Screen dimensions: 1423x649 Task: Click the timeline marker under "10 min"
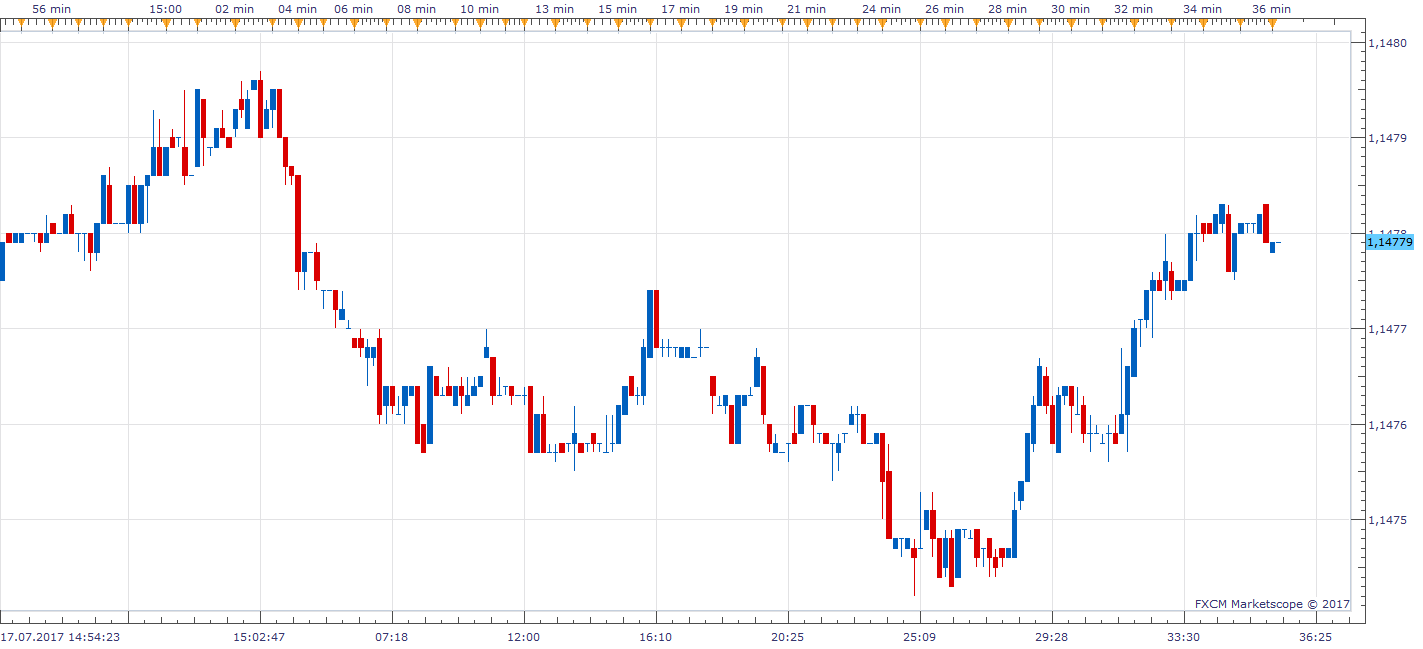point(479,22)
